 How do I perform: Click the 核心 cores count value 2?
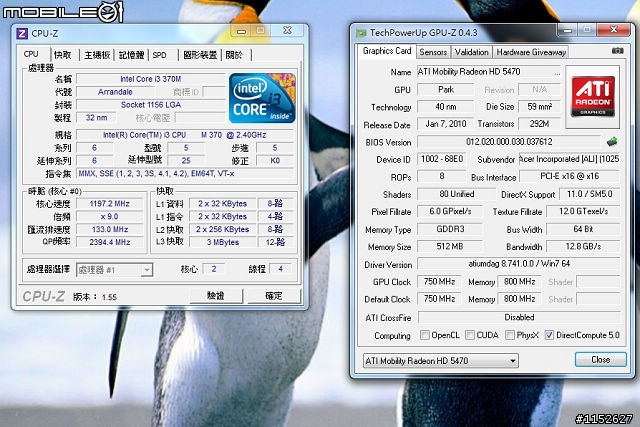point(213,269)
